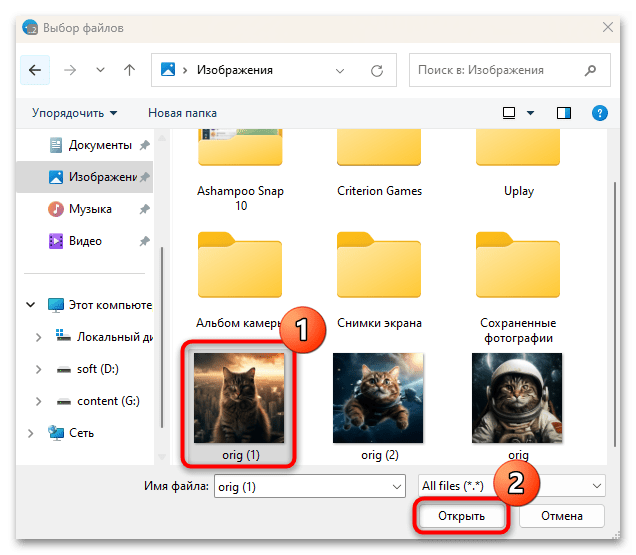The width and height of the screenshot is (636, 555).
Task: Collapse Этот компьютер tree node
Action: (31, 304)
